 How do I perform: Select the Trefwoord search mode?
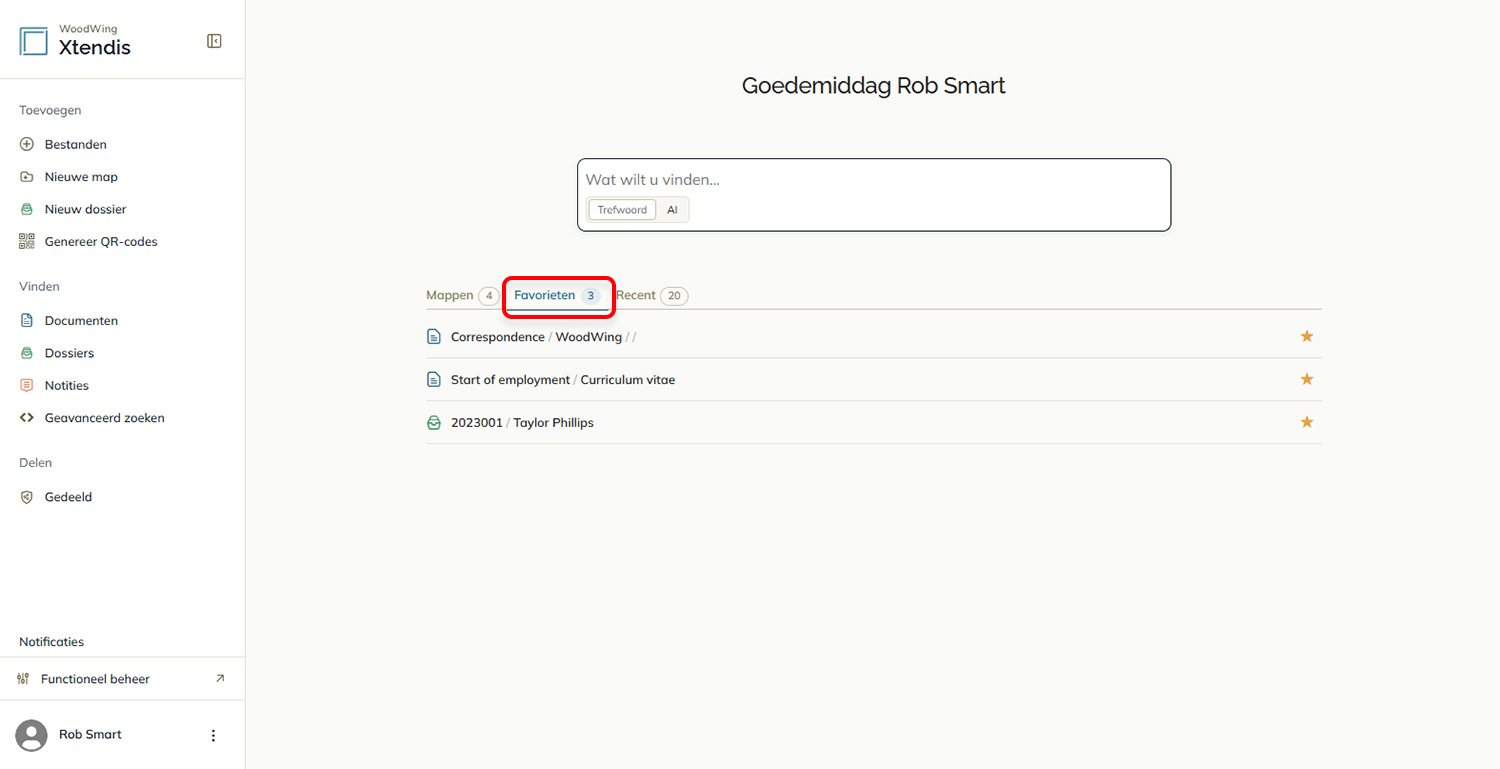(x=622, y=210)
